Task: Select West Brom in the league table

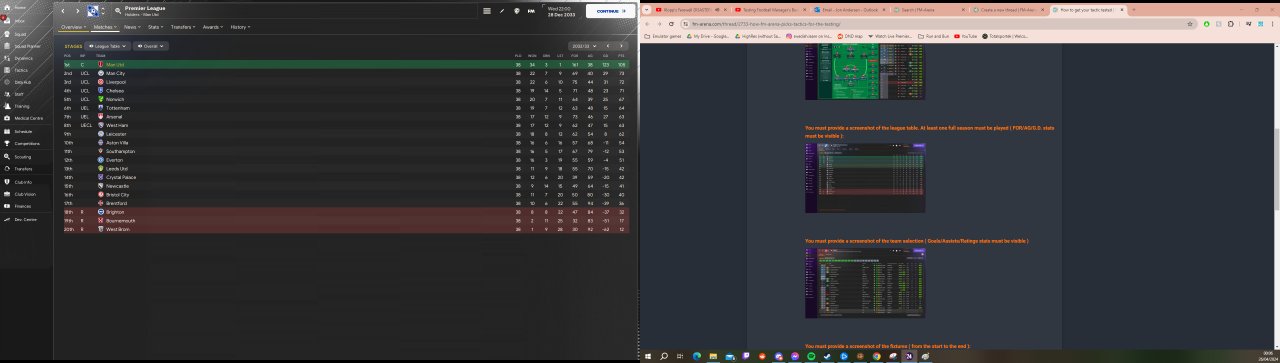Action: (346, 229)
